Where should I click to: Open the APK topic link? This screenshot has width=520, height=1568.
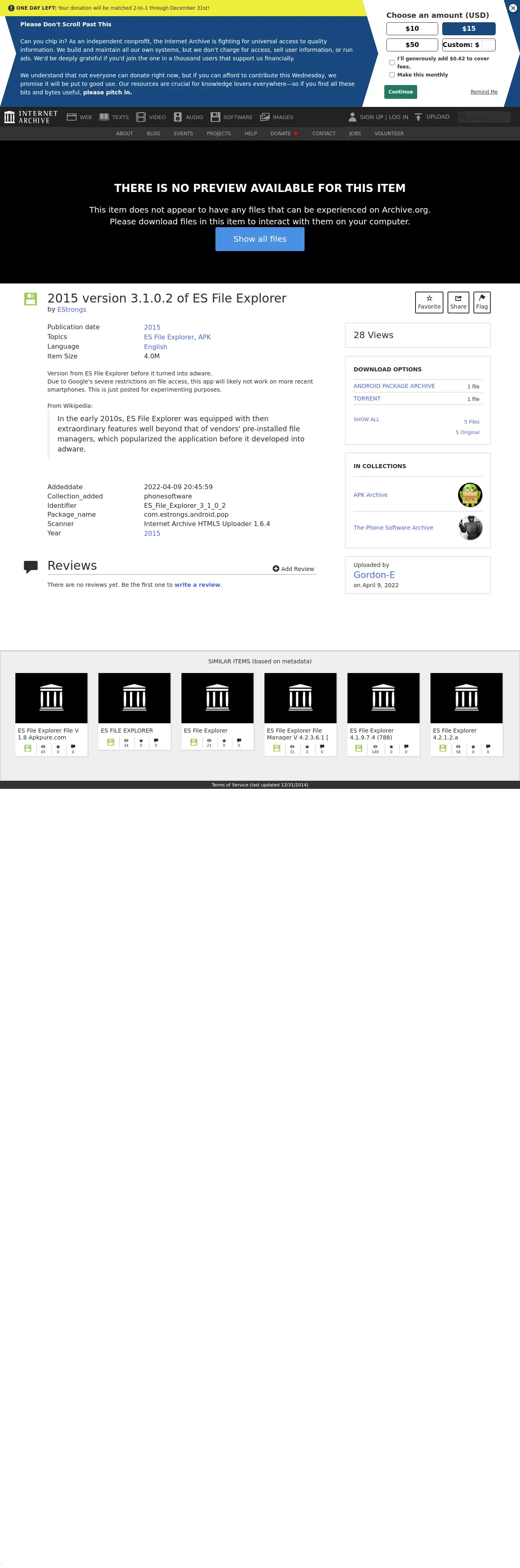pyautogui.click(x=205, y=337)
